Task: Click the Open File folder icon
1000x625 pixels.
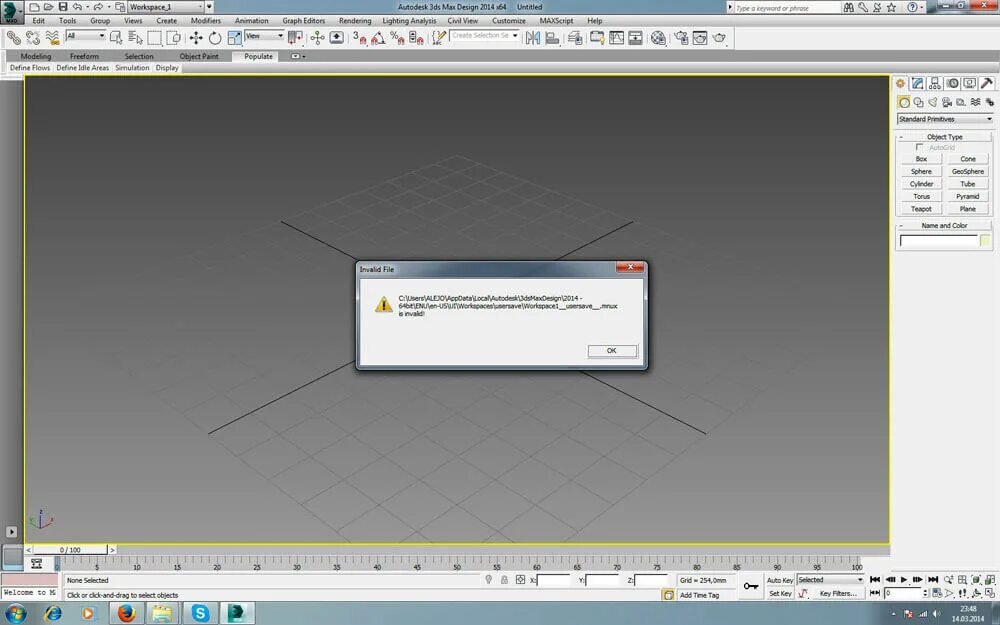Action: click(x=48, y=7)
